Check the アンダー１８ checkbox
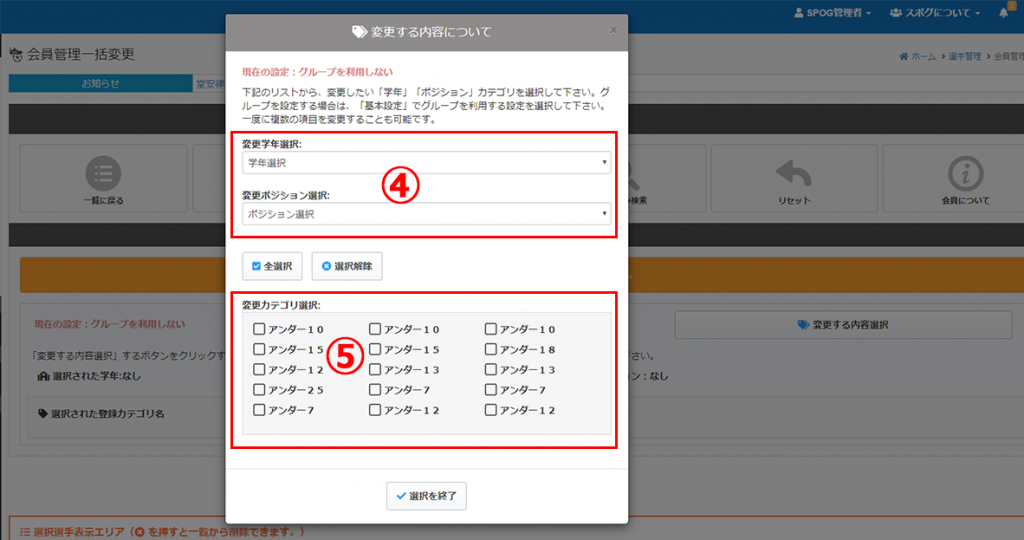This screenshot has width=1024, height=540. tap(491, 349)
